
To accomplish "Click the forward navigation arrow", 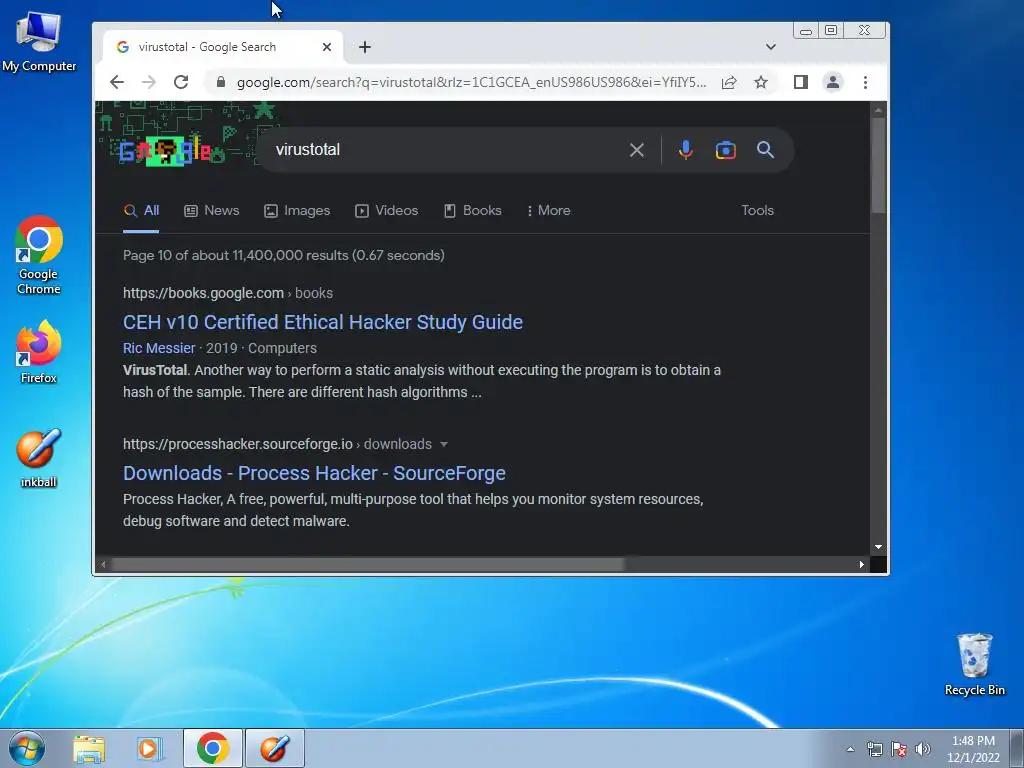I will pyautogui.click(x=149, y=82).
